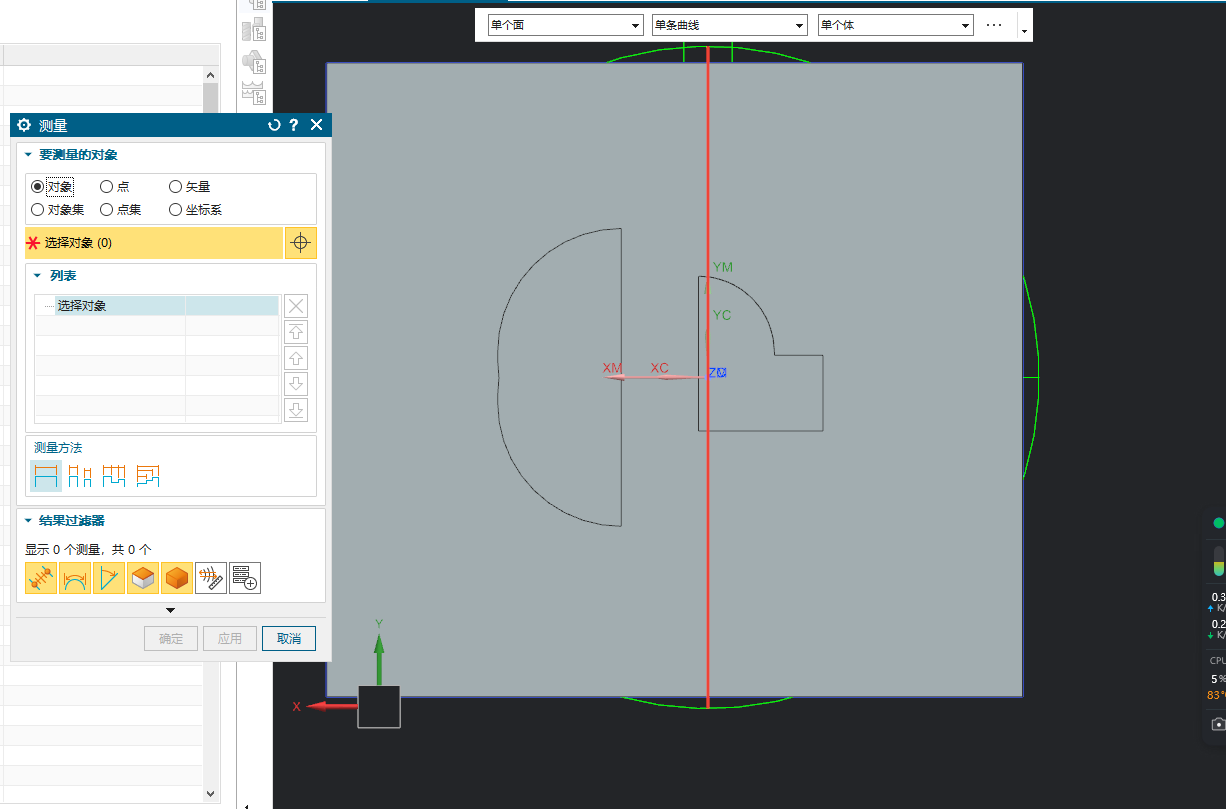Select the object-chain measurement method icon
The image size is (1226, 809).
pos(114,475)
